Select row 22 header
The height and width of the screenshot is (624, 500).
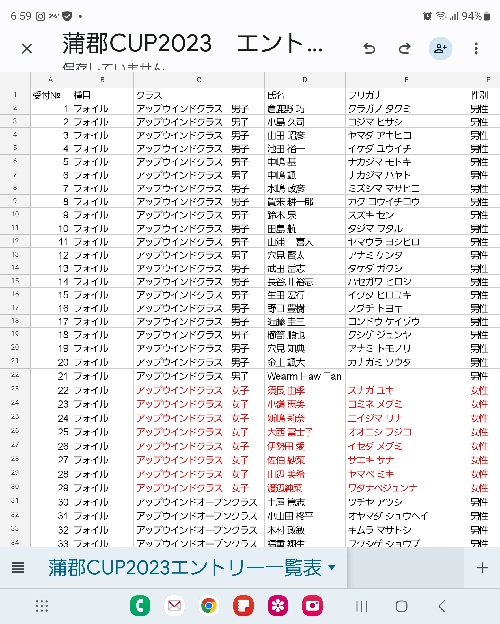[x=15, y=375]
